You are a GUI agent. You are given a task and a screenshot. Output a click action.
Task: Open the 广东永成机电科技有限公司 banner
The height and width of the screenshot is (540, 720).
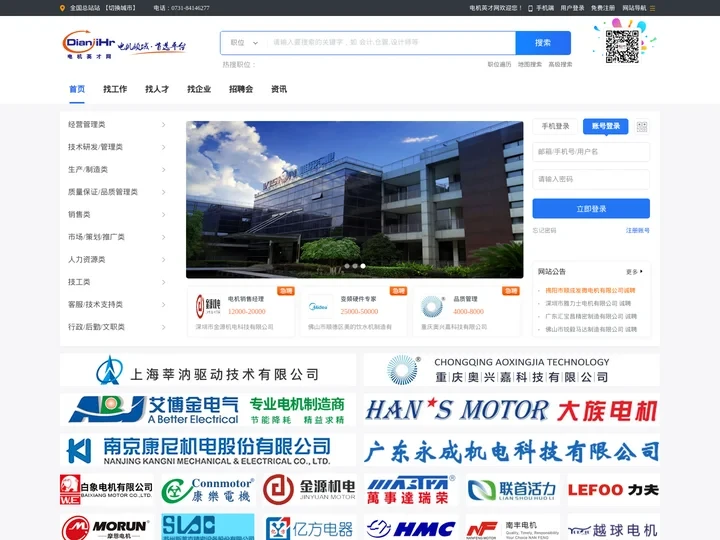pos(512,450)
